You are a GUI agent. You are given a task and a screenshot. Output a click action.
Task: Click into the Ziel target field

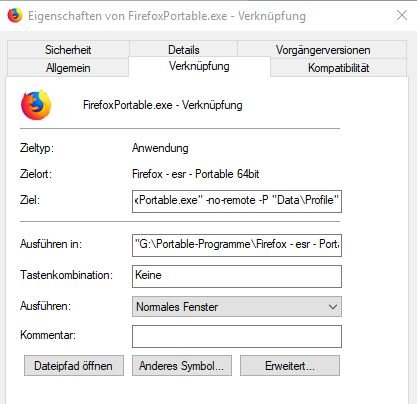237,201
